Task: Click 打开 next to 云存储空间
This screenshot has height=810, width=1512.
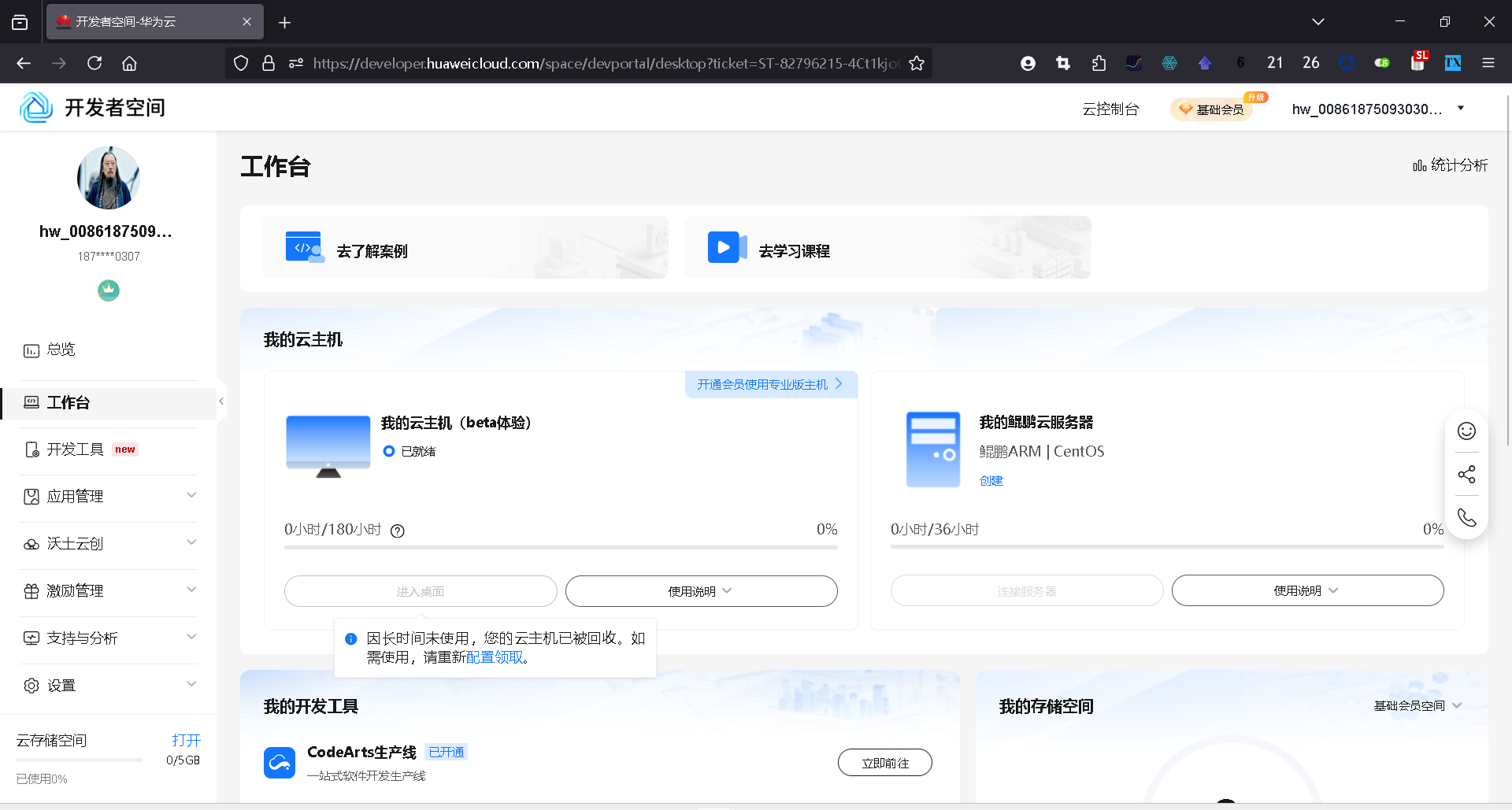Action: point(187,740)
